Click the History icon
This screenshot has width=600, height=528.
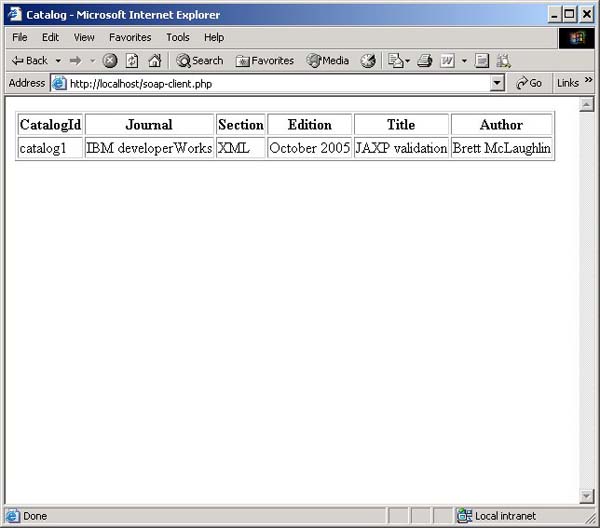(x=368, y=60)
